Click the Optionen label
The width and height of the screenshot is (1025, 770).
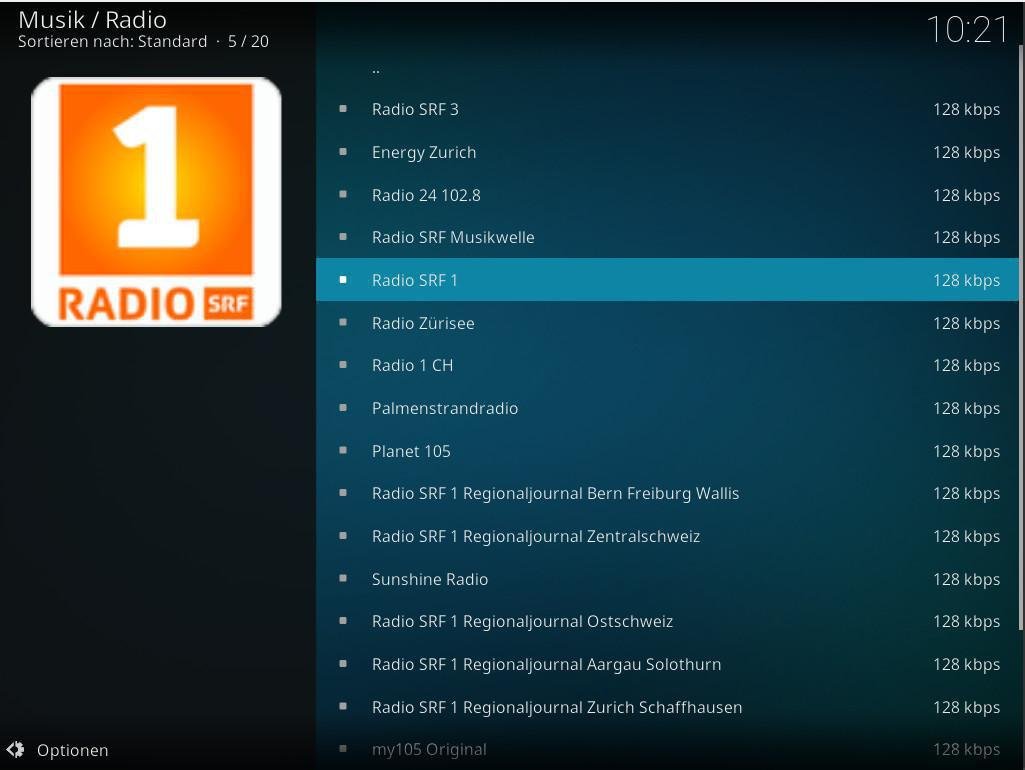tap(73, 750)
